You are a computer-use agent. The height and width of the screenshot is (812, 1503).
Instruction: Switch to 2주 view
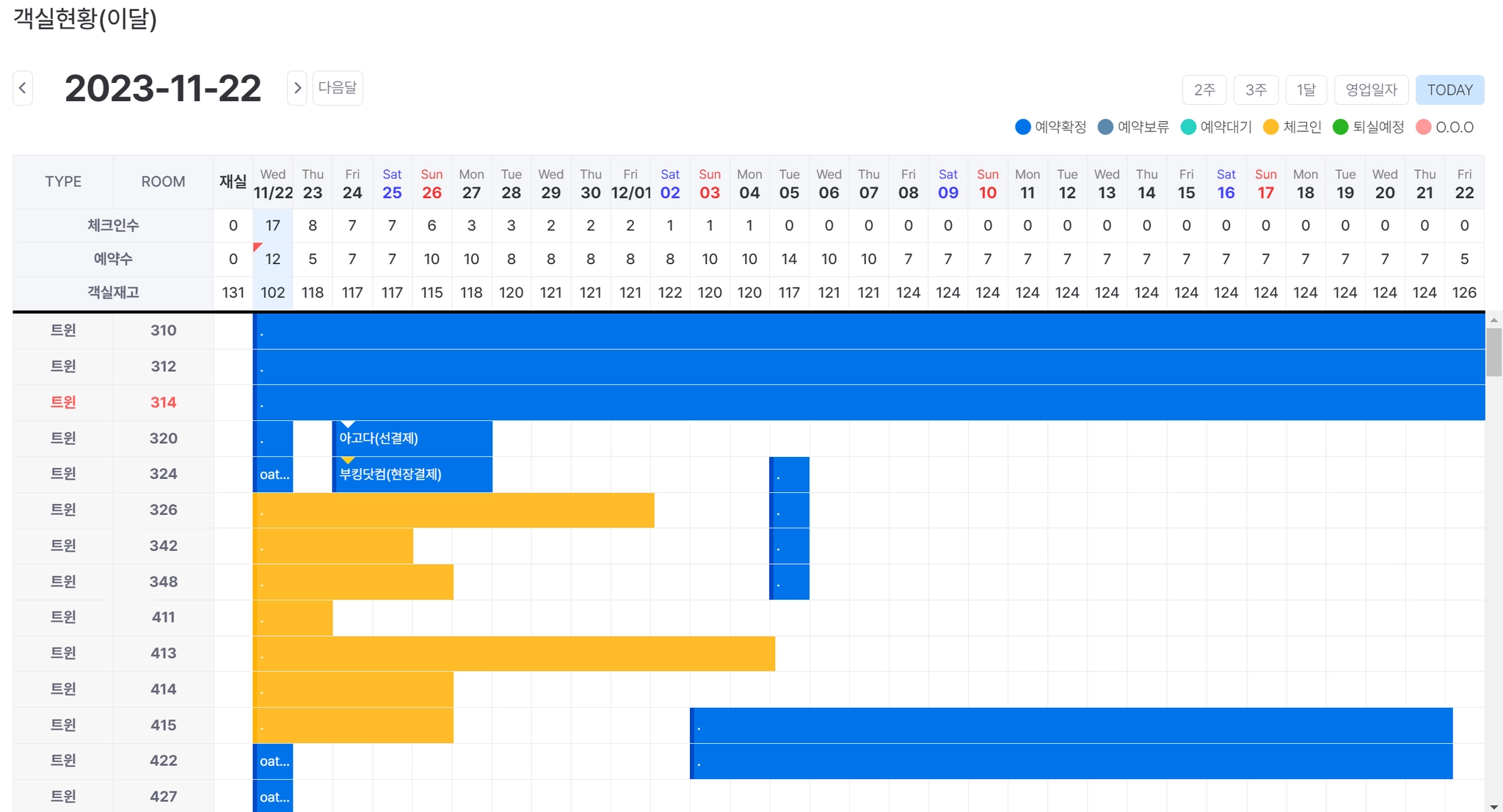coord(1204,89)
